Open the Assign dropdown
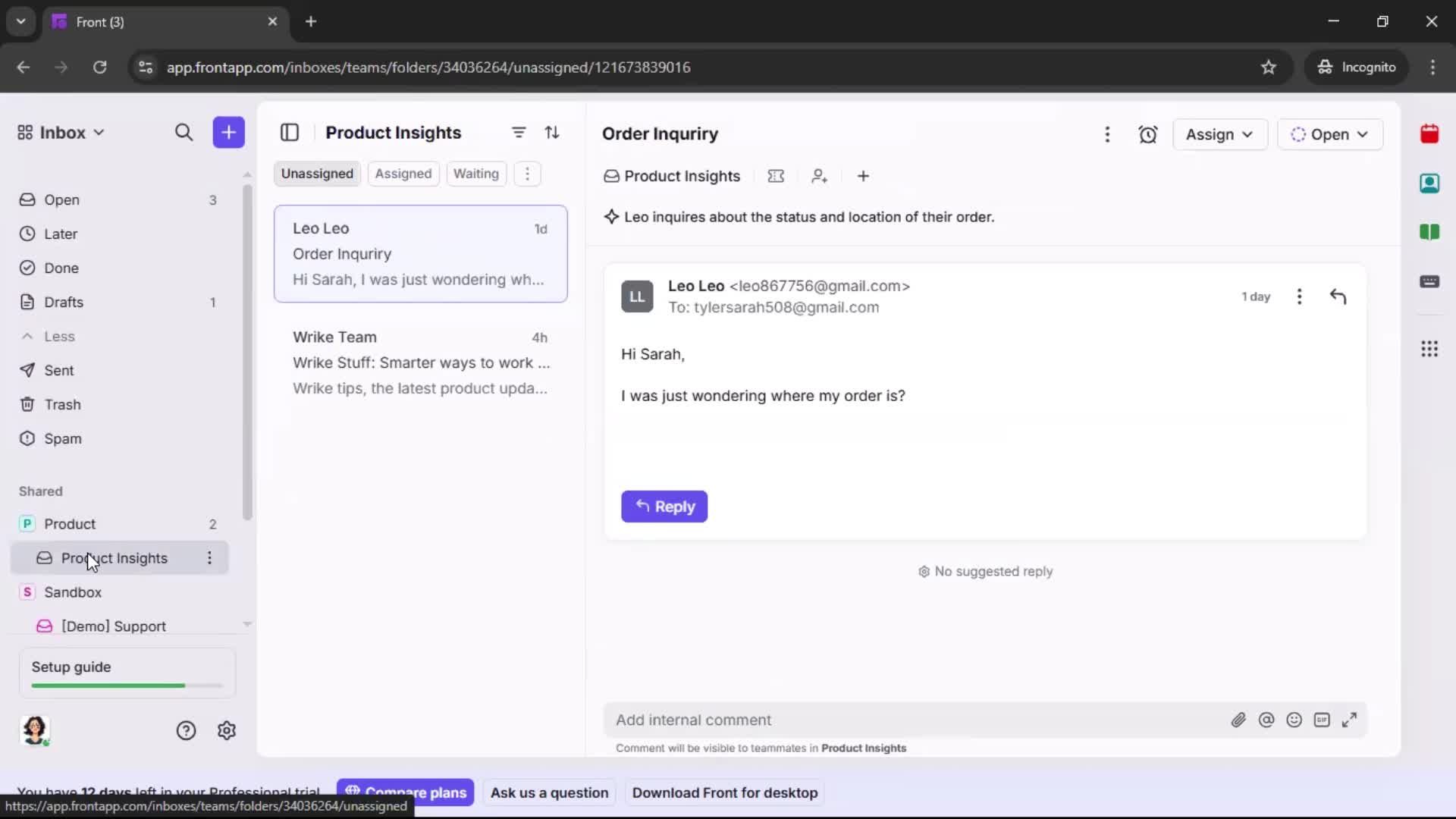This screenshot has width=1456, height=819. click(x=1220, y=134)
